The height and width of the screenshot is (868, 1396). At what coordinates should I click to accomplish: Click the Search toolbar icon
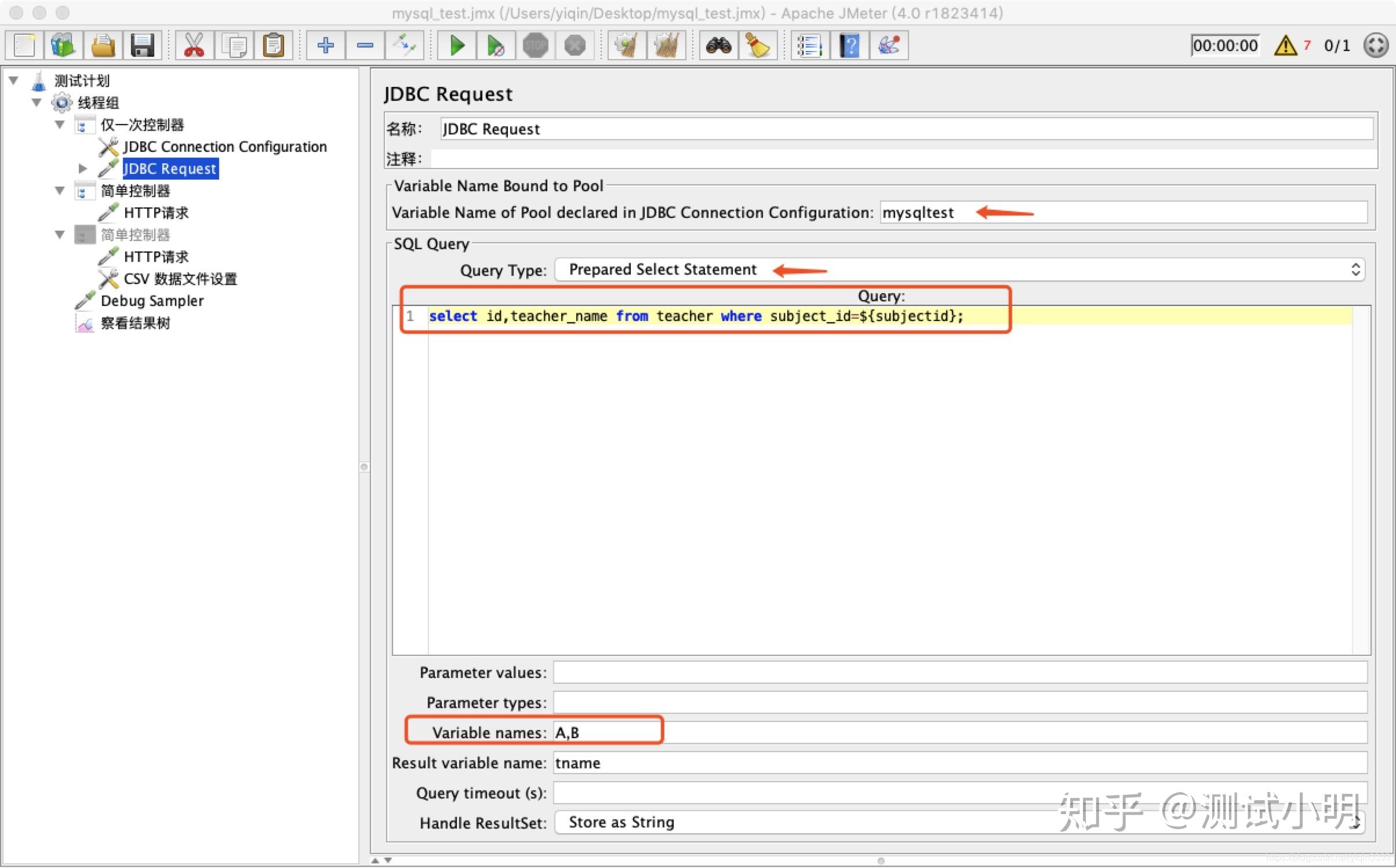coord(718,45)
